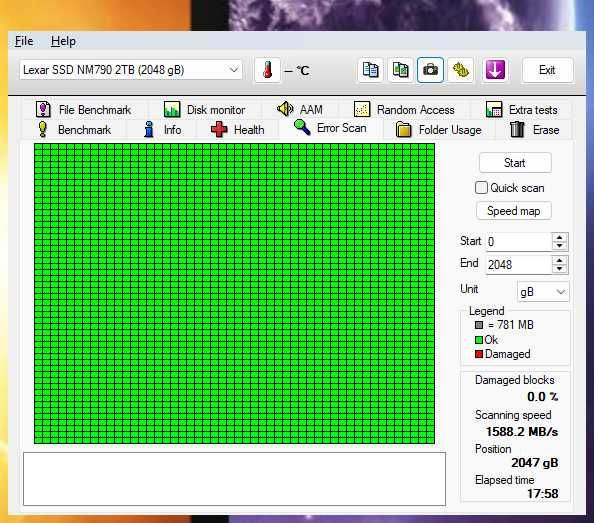Image resolution: width=594 pixels, height=523 pixels.
Task: Click the second copy screenshot icon
Action: click(x=400, y=70)
